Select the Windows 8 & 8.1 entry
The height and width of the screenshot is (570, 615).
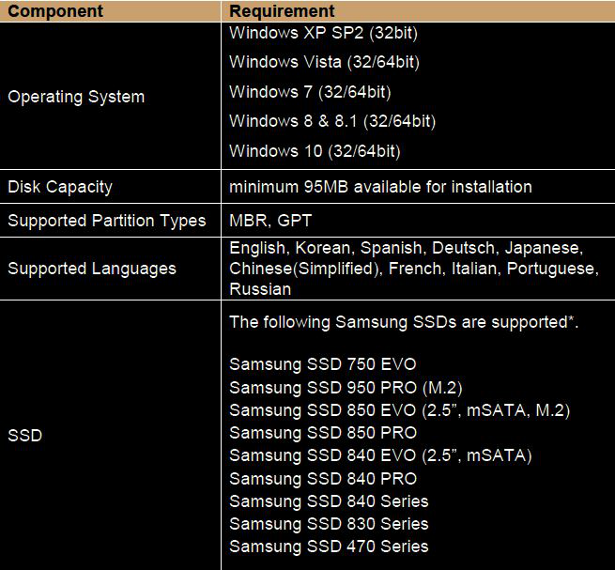coord(332,121)
